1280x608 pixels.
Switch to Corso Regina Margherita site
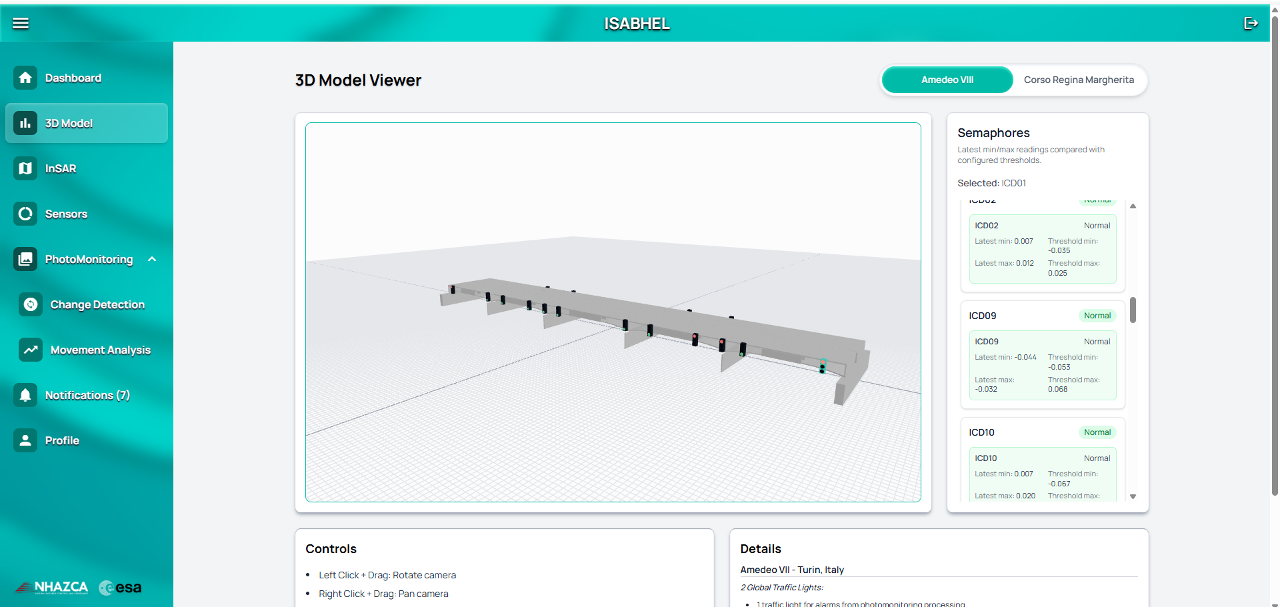click(x=1078, y=80)
